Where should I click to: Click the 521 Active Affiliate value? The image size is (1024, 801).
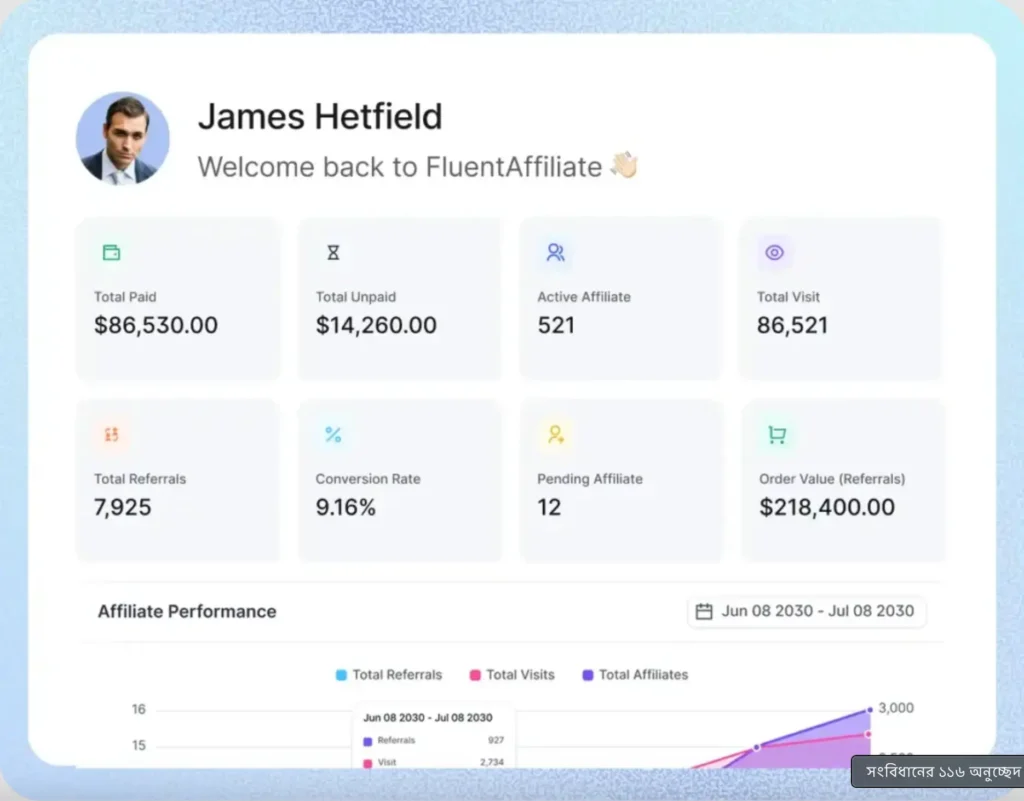tap(556, 325)
